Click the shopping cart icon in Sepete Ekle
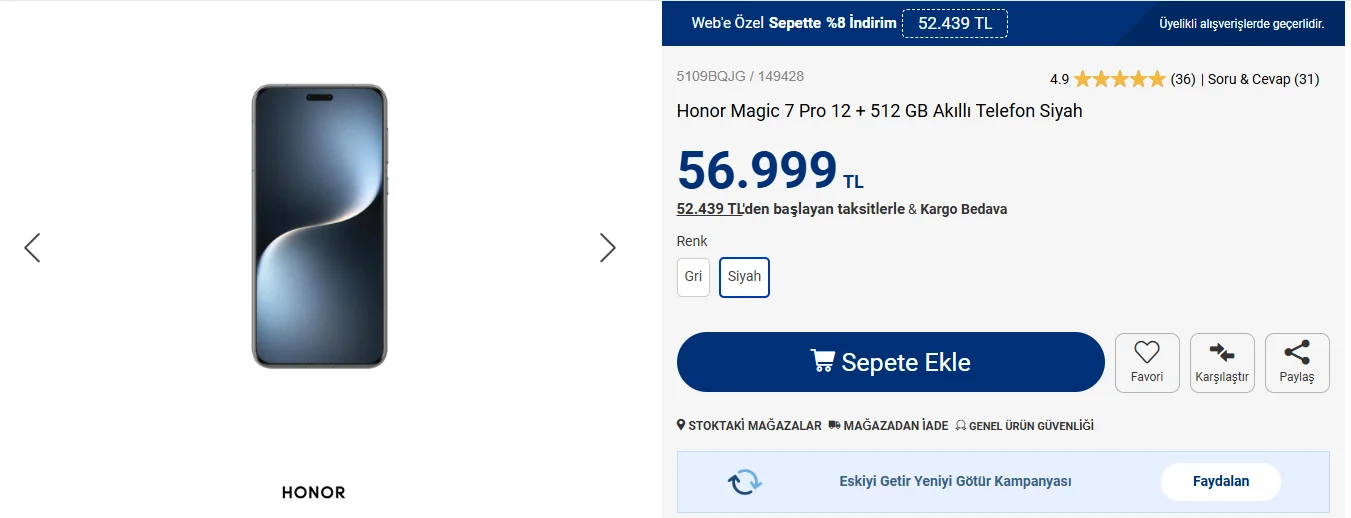The height and width of the screenshot is (518, 1351). (x=822, y=362)
